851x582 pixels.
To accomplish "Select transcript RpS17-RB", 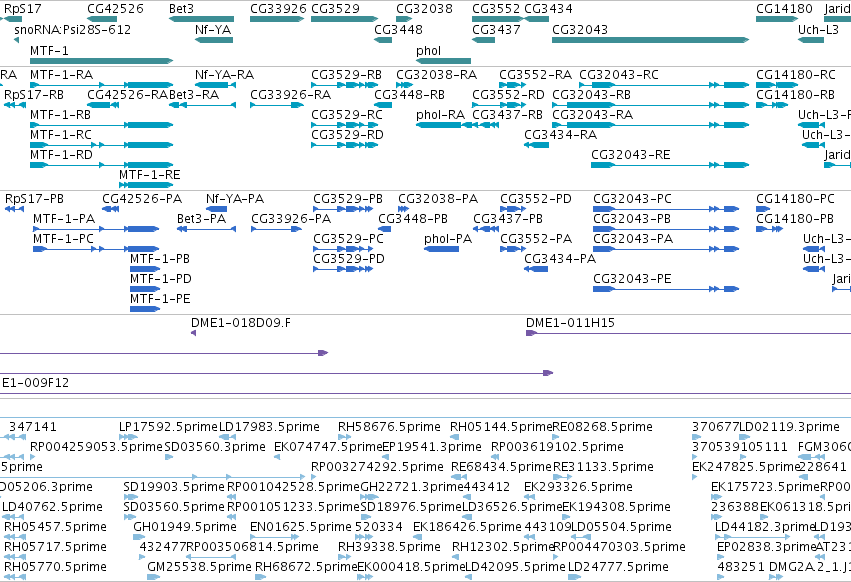I will (x=34, y=95).
